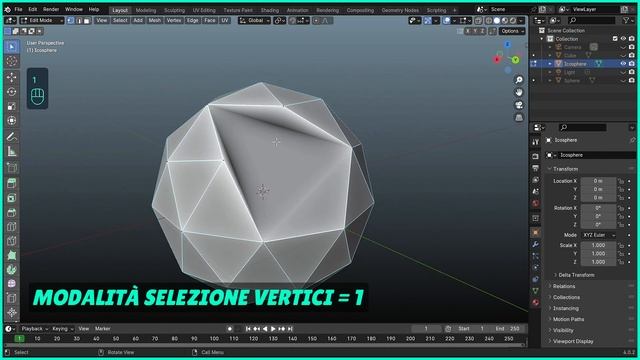Toggle proportional editing in header
The width and height of the screenshot is (640, 360).
[316, 20]
